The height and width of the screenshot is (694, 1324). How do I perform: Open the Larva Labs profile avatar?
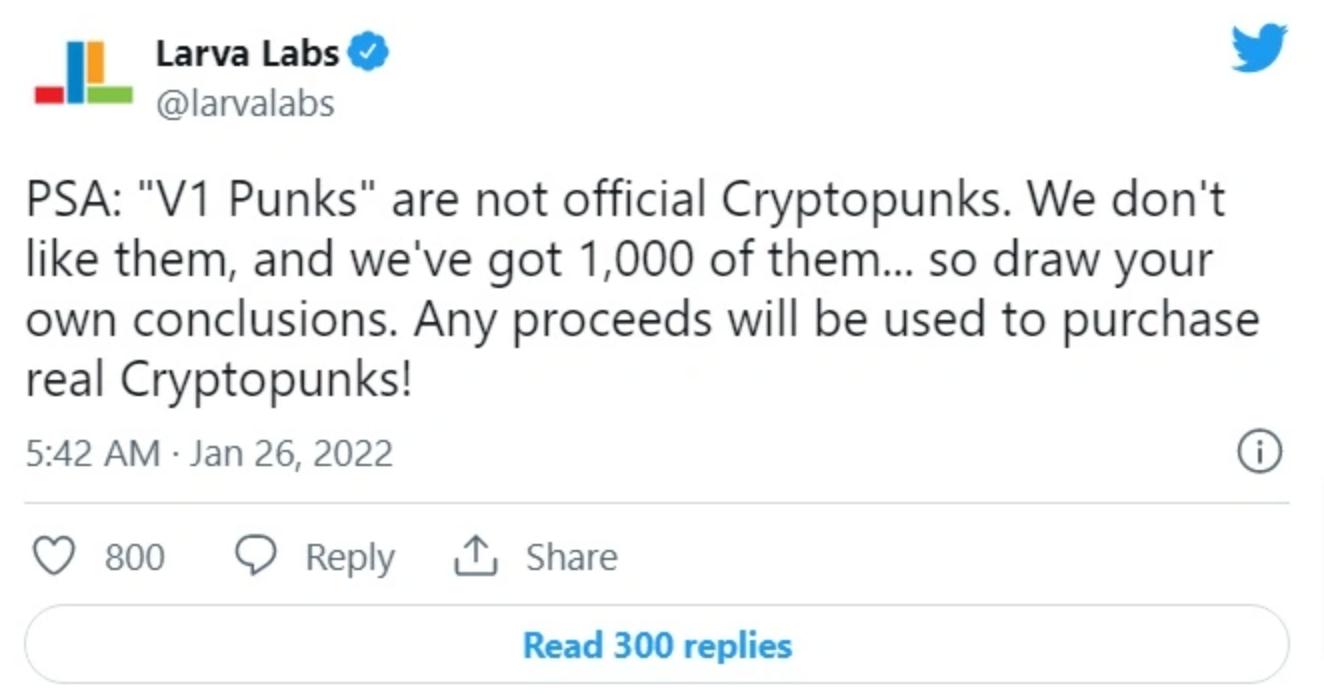tap(83, 74)
